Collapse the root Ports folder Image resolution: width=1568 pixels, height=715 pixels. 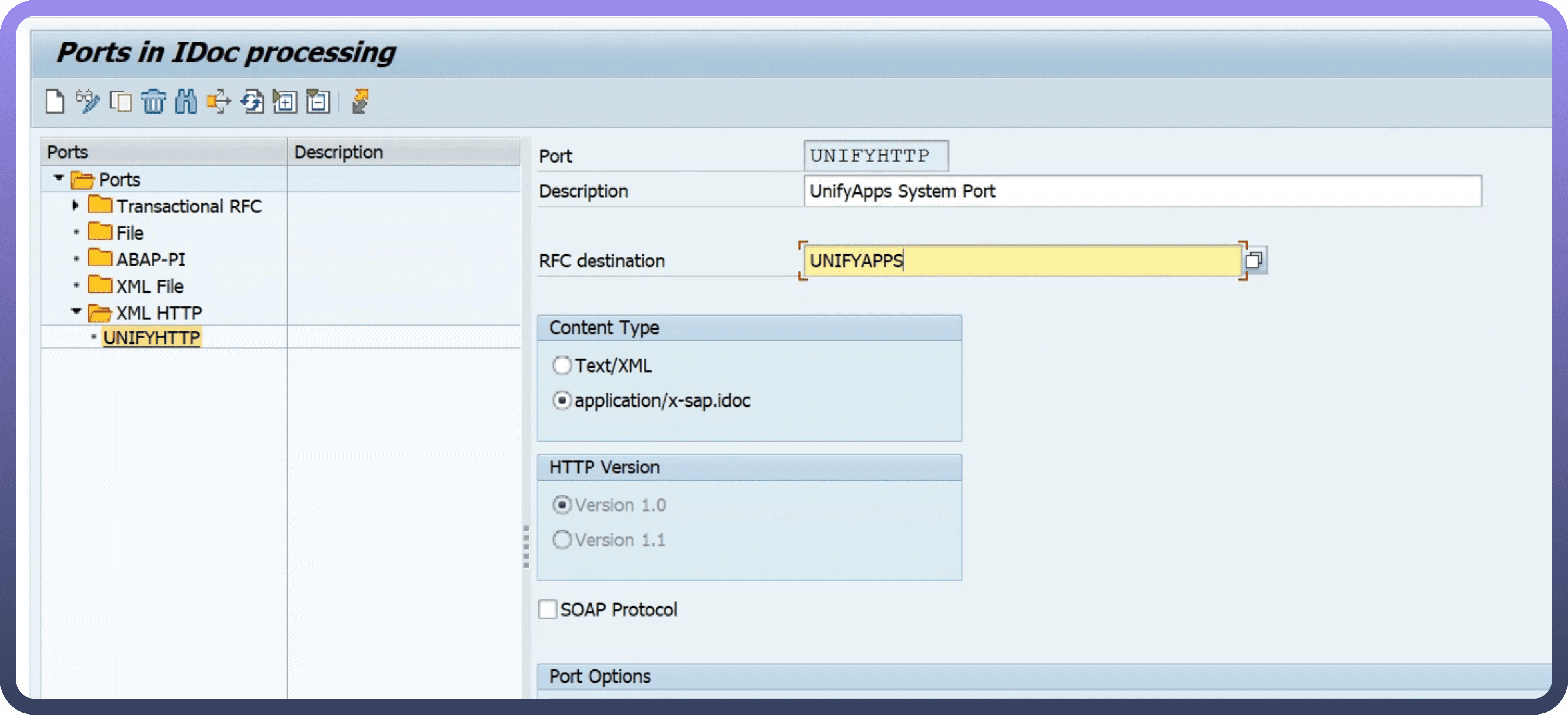(58, 178)
